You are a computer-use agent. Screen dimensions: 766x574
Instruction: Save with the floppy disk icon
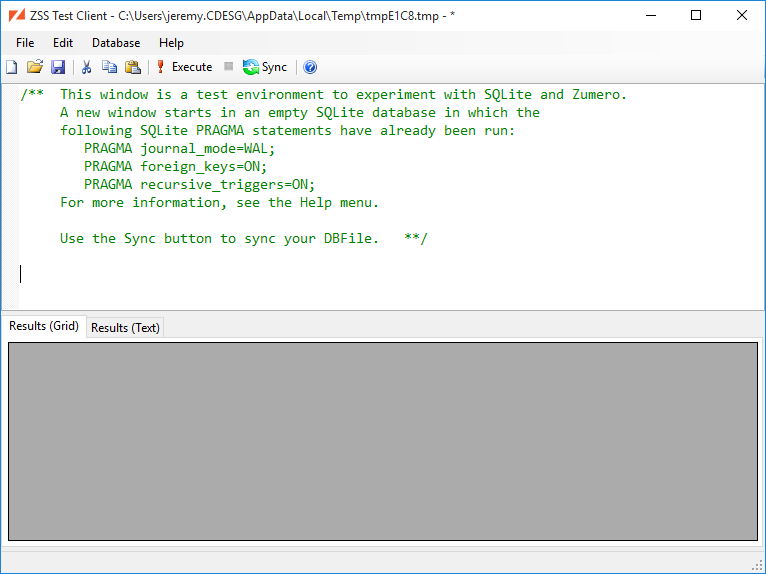58,67
